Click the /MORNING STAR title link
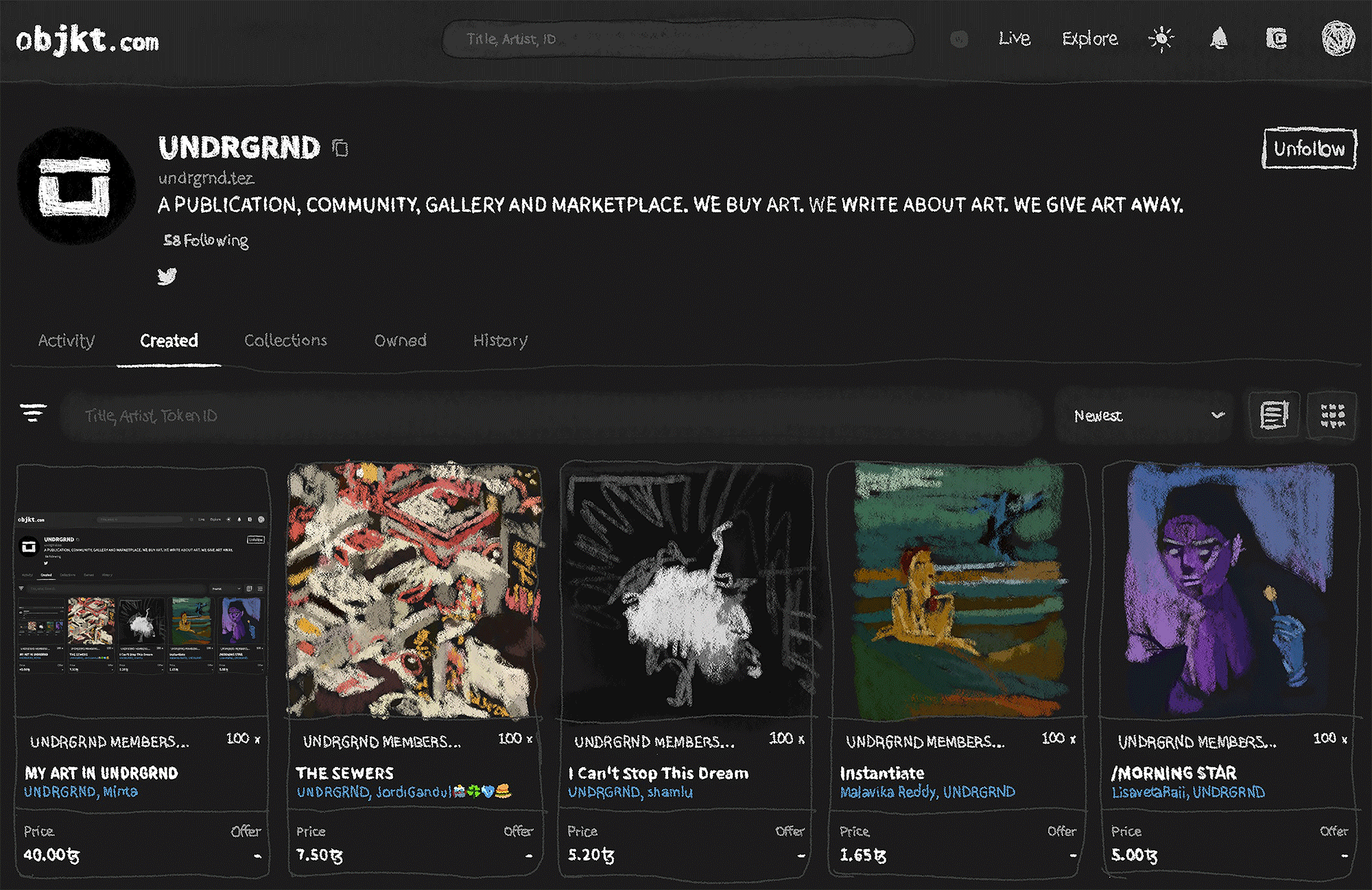This screenshot has height=890, width=1372. click(x=1174, y=773)
